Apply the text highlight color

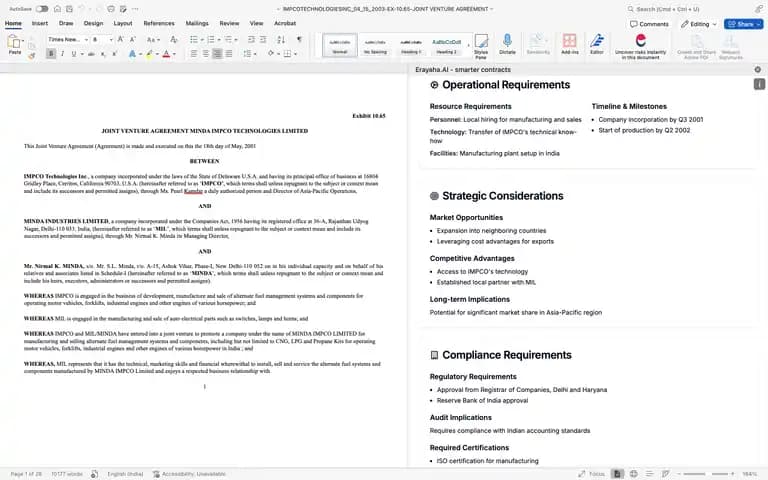coord(149,53)
